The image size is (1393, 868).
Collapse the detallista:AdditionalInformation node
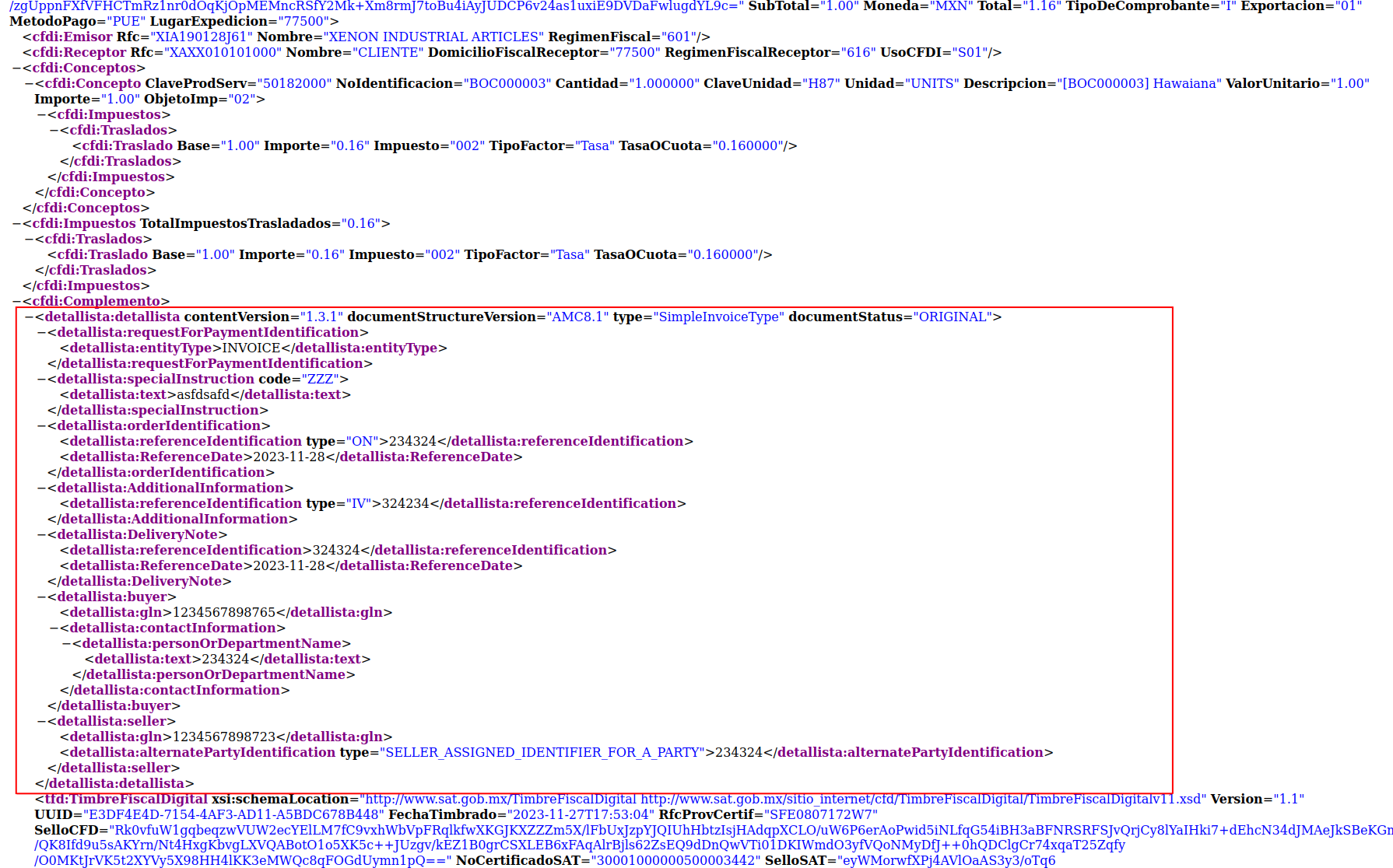tap(41, 488)
